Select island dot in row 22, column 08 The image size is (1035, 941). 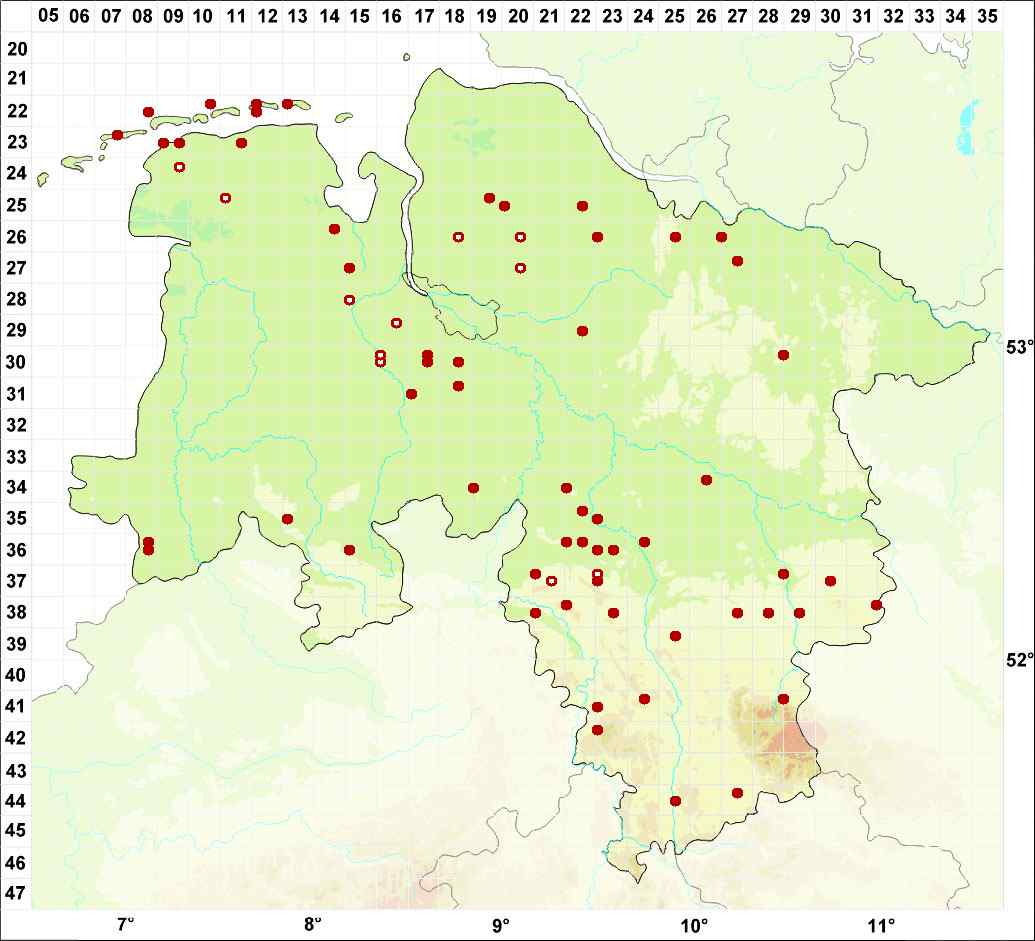(x=149, y=112)
